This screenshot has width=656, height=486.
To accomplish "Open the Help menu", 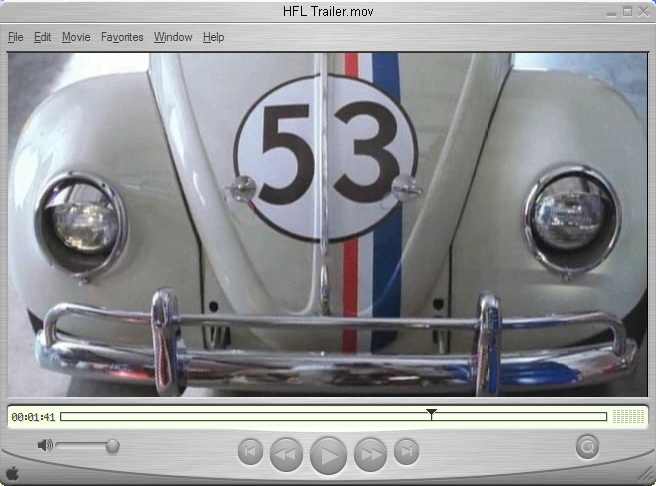I will coord(213,37).
